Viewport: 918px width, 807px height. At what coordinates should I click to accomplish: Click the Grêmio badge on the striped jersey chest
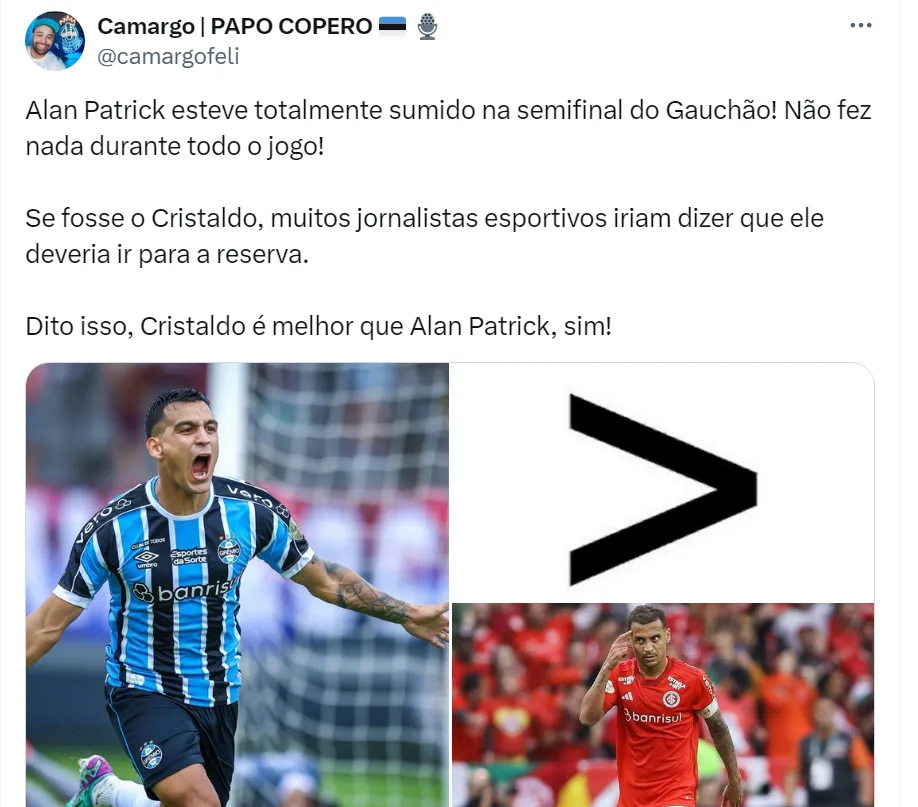click(229, 550)
